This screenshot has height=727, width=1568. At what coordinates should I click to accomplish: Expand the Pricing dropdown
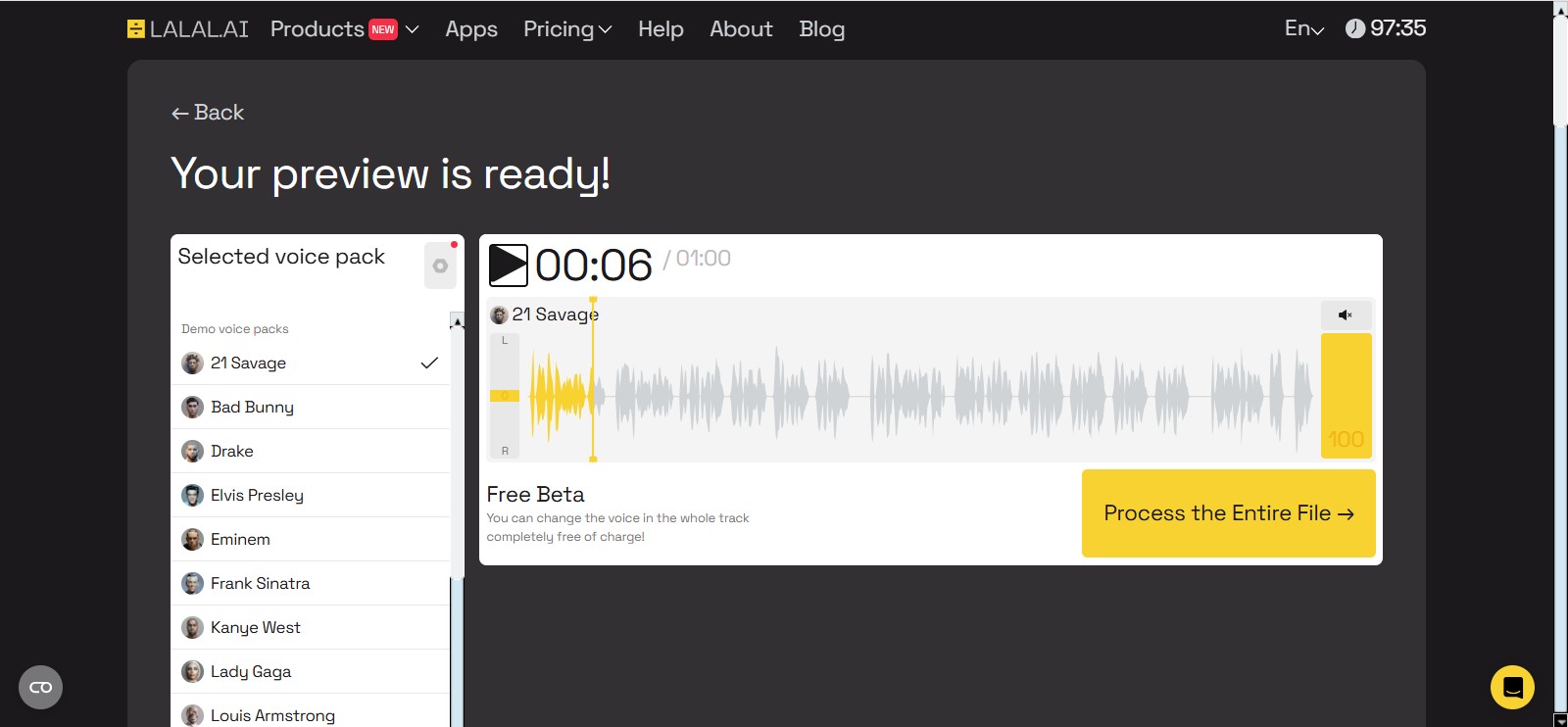click(x=567, y=29)
